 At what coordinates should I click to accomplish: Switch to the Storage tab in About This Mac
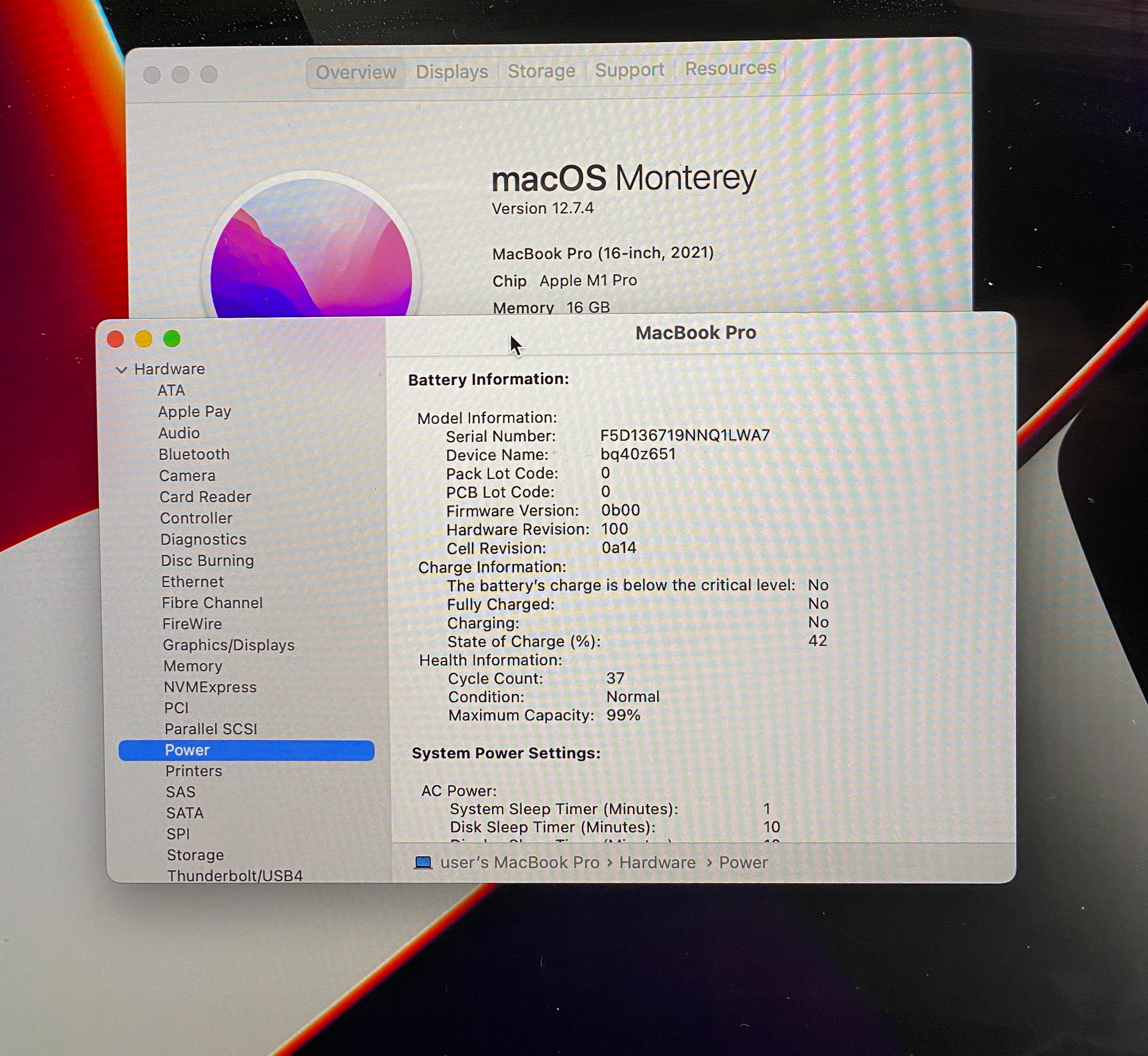[542, 71]
